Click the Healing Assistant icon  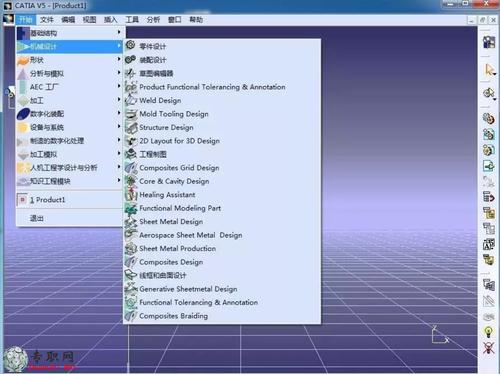(x=131, y=194)
